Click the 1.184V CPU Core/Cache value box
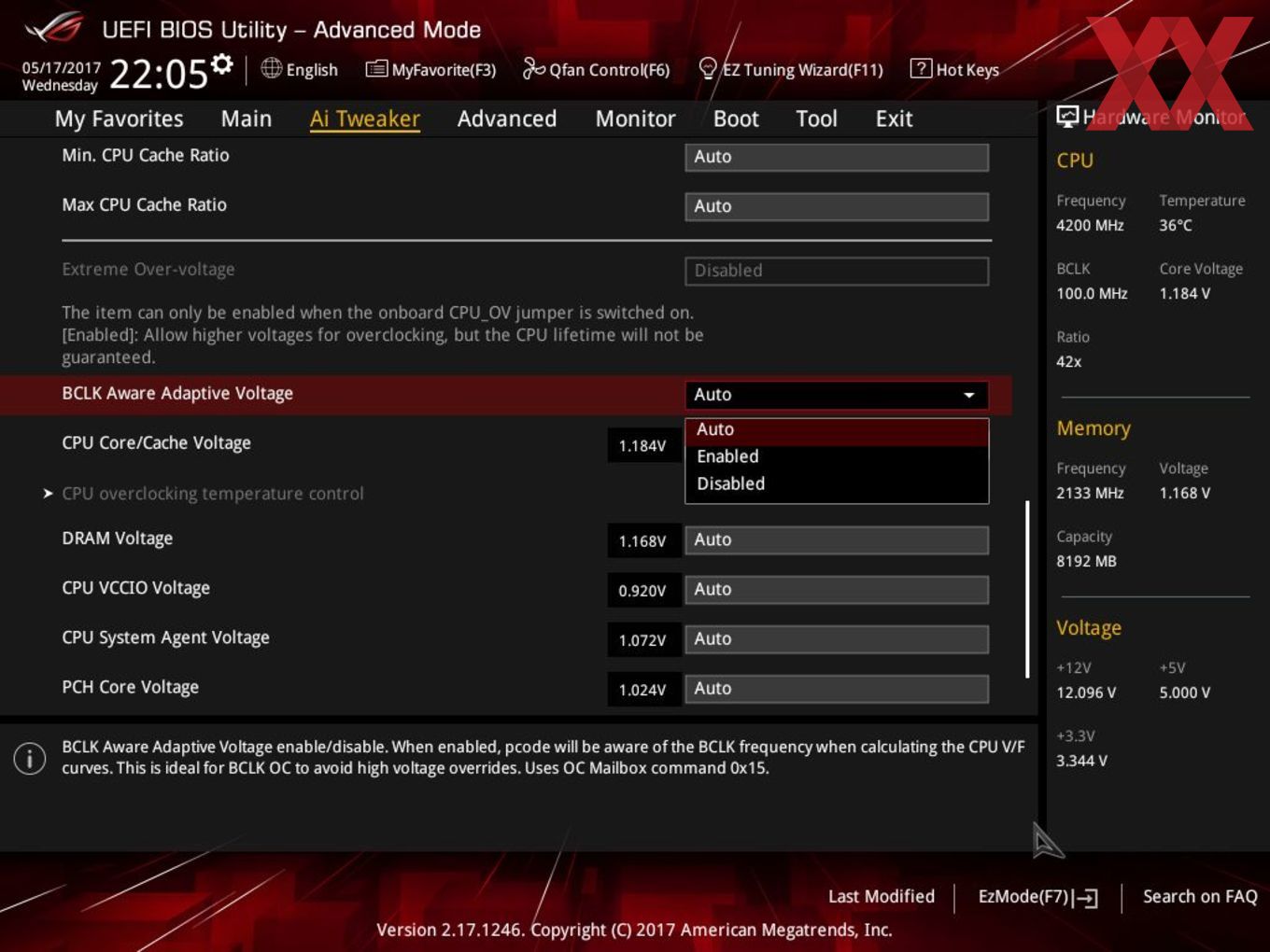This screenshot has width=1270, height=952. click(642, 446)
